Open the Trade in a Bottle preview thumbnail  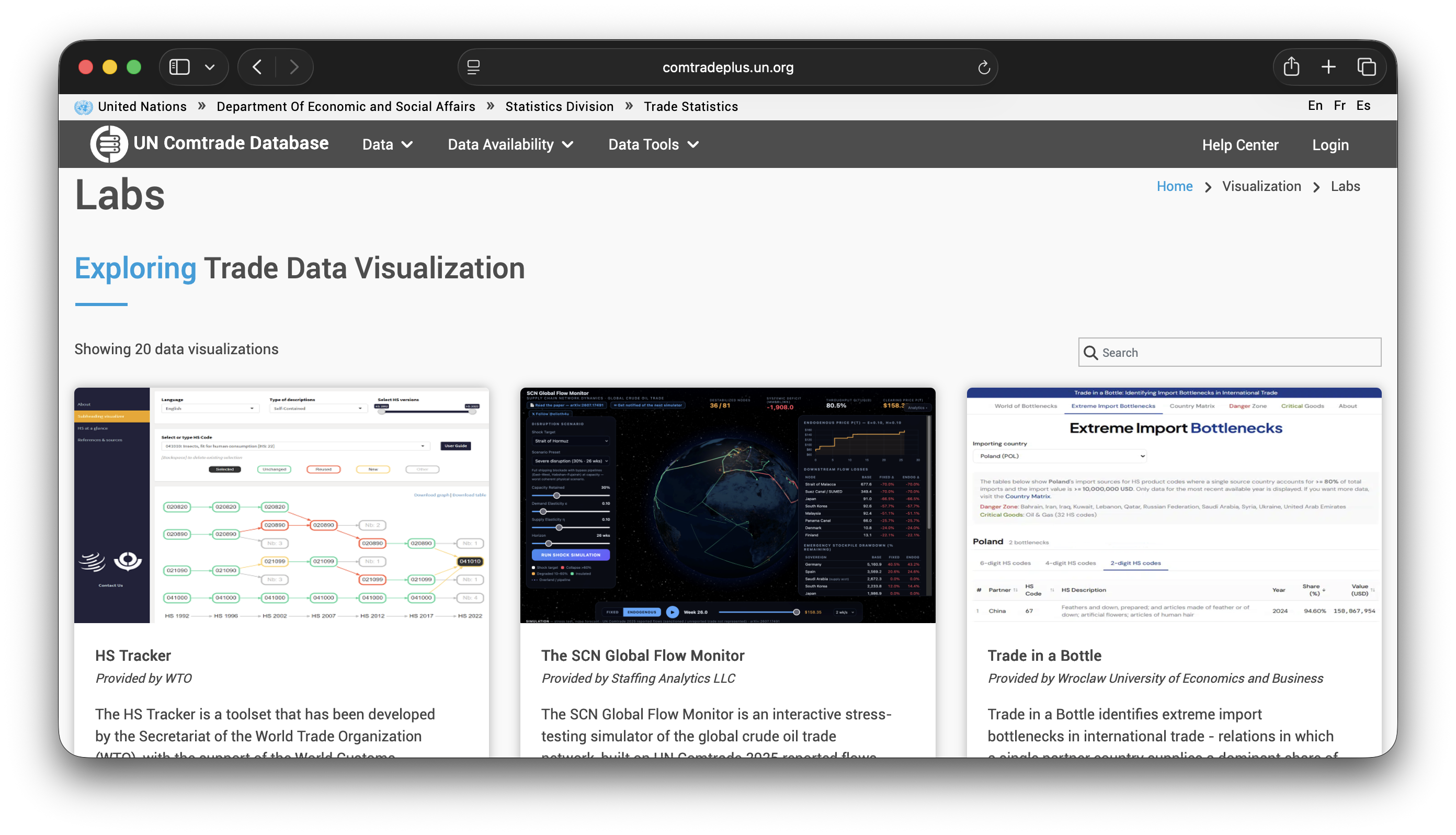tap(1174, 505)
